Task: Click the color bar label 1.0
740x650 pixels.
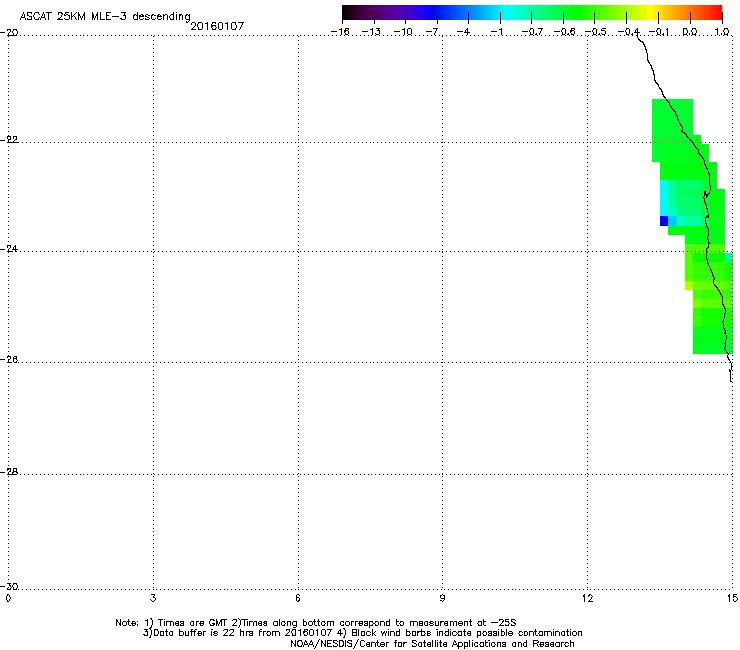Action: (722, 32)
